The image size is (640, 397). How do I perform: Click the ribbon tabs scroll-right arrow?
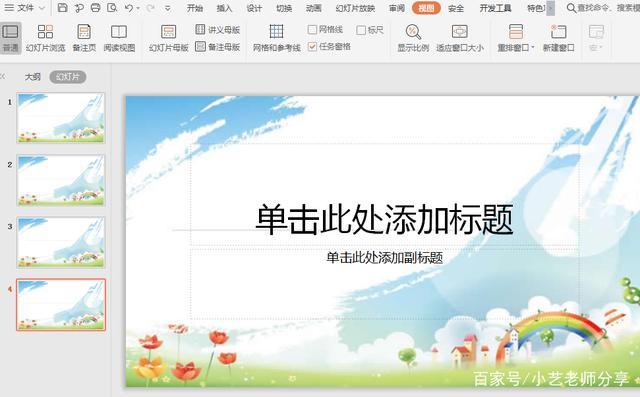click(x=551, y=8)
